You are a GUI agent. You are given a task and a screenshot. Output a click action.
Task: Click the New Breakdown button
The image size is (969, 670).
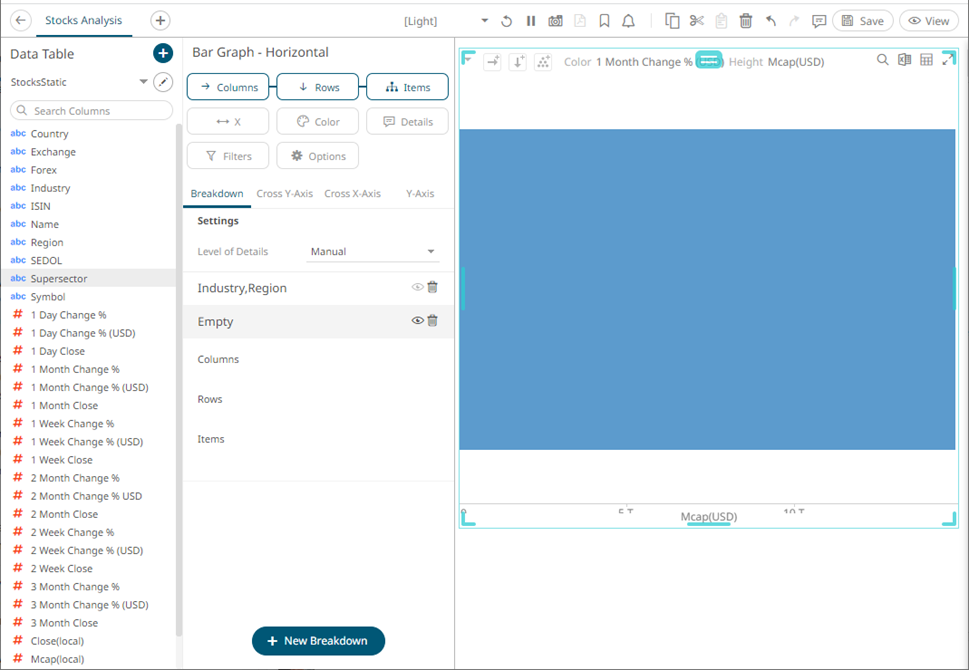pos(318,641)
